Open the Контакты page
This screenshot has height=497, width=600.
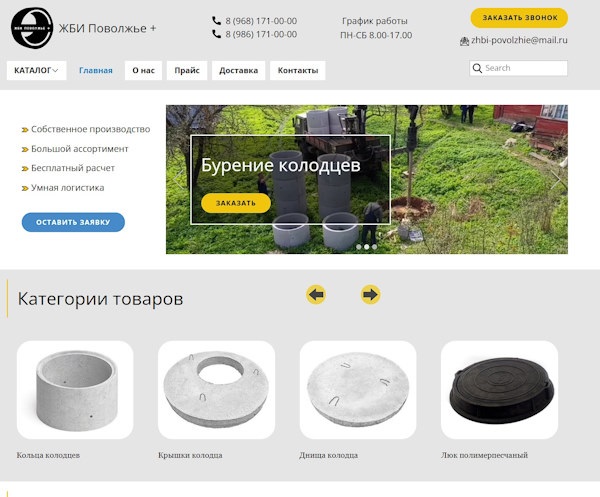(x=298, y=71)
